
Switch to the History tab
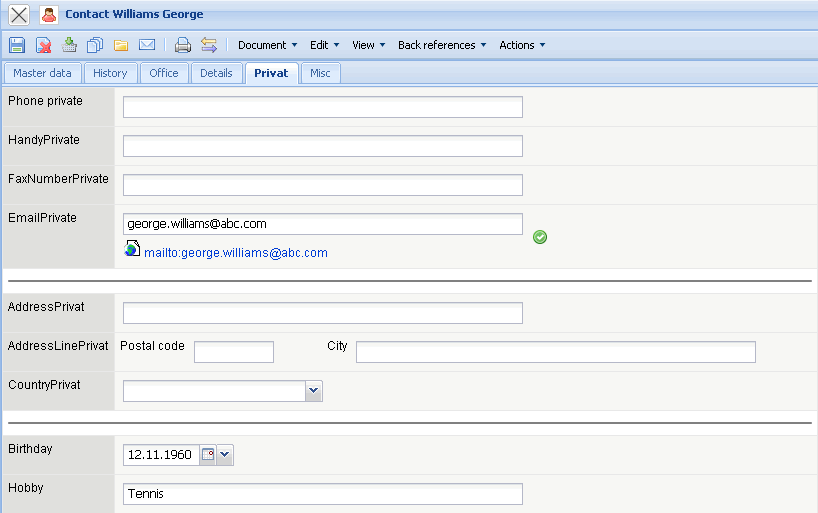tap(110, 73)
